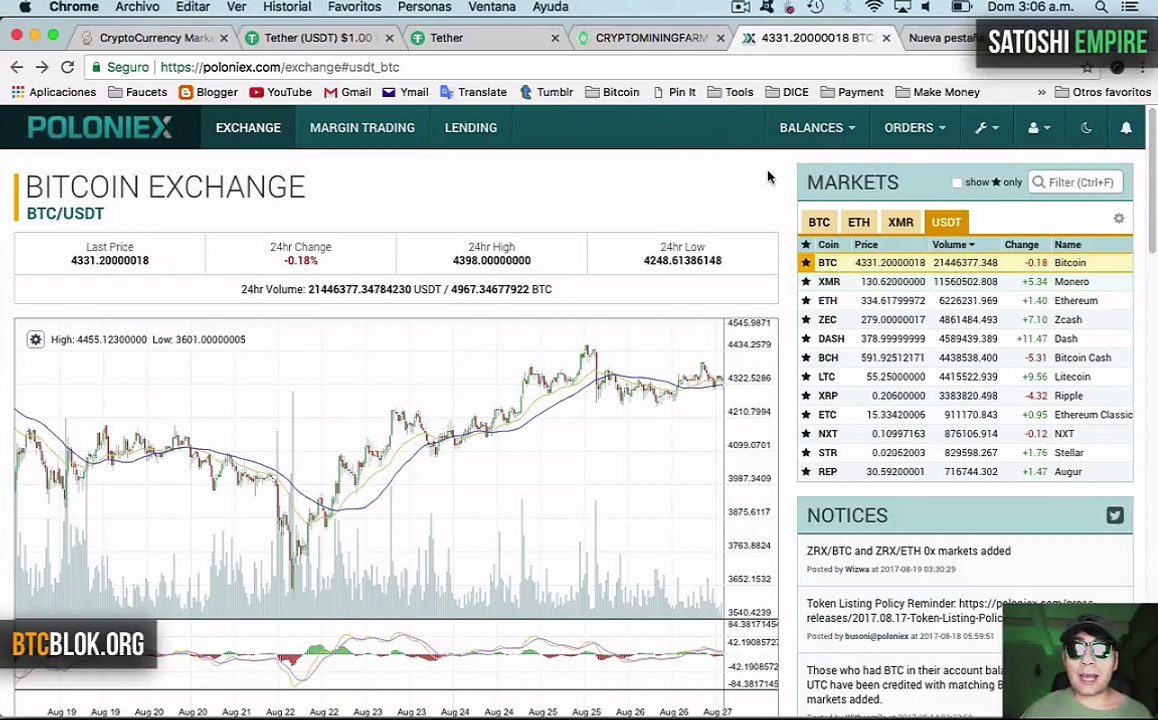
Task: Open the notifications bell in Poloniex header
Action: tap(1126, 128)
